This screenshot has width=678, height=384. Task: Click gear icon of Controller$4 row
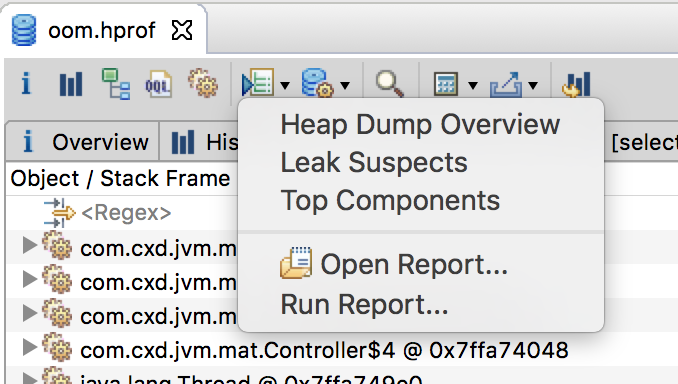pos(57,347)
